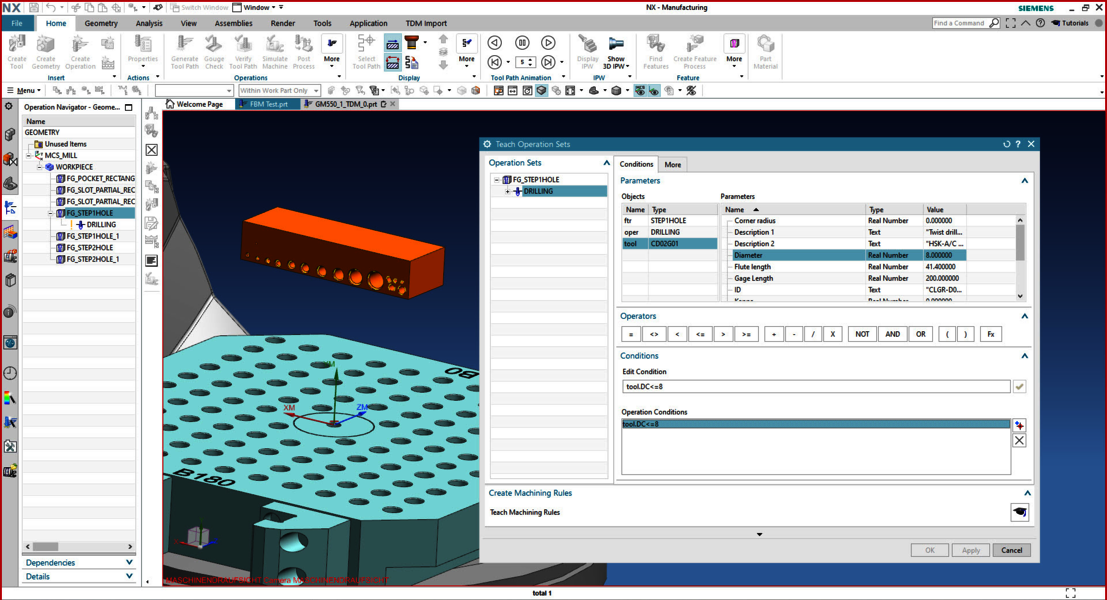Click the OK button in dialog
The width and height of the screenshot is (1107, 600).
click(930, 551)
